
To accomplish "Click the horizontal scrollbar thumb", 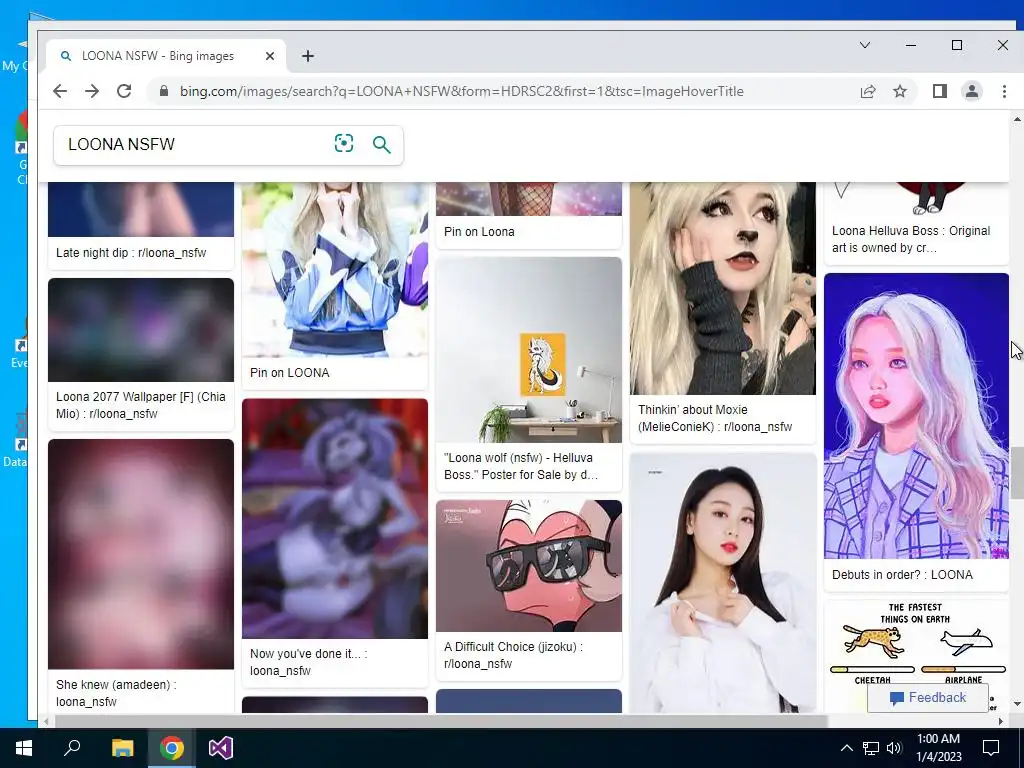I will pos(441,721).
